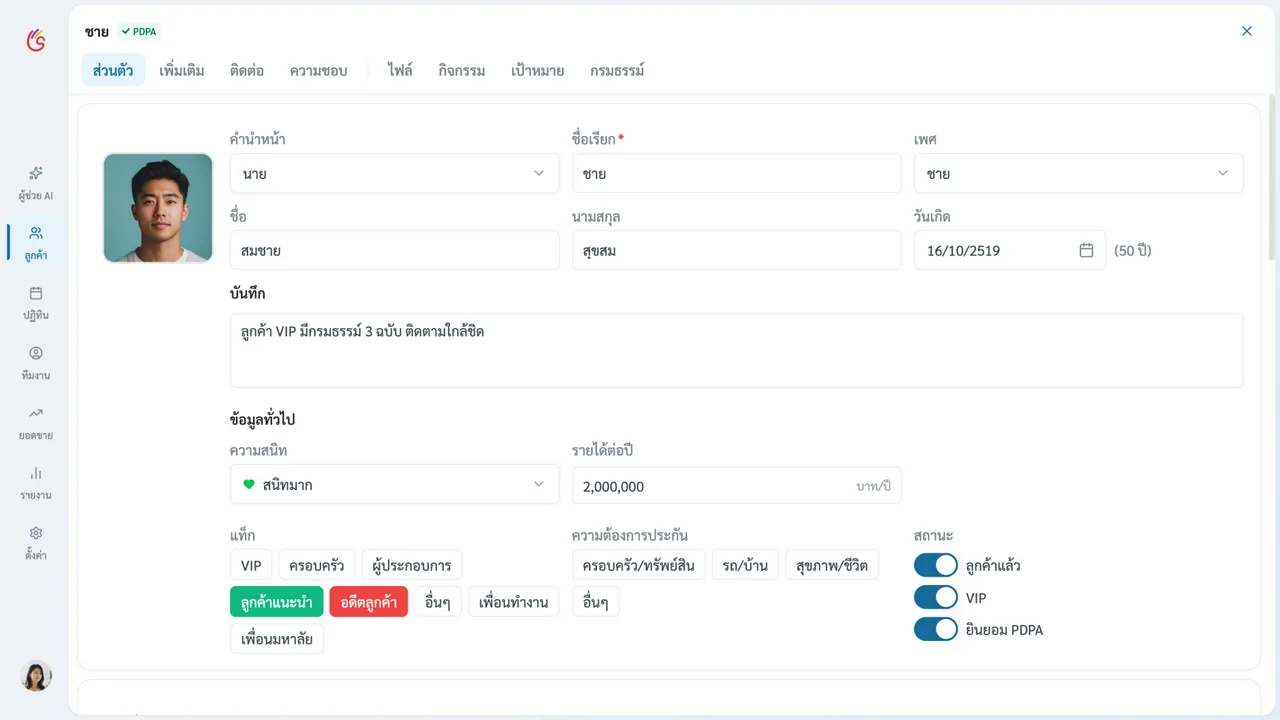Select the รถ/บ้าน insurance need
This screenshot has width=1280, height=720.
coord(746,565)
